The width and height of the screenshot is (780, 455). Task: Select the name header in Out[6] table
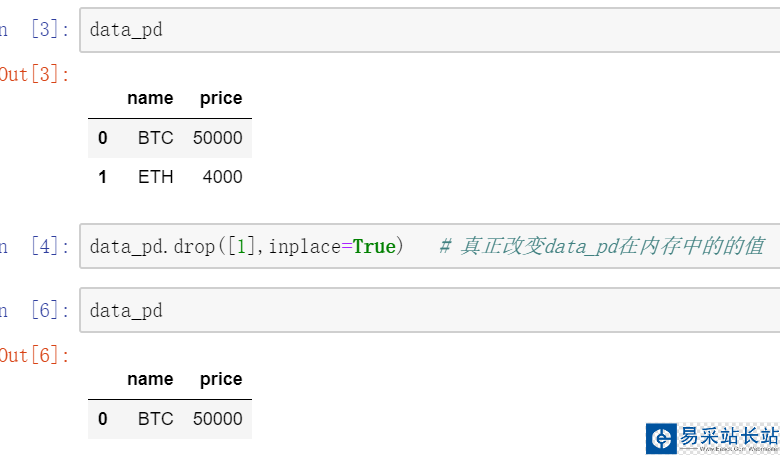pos(150,379)
